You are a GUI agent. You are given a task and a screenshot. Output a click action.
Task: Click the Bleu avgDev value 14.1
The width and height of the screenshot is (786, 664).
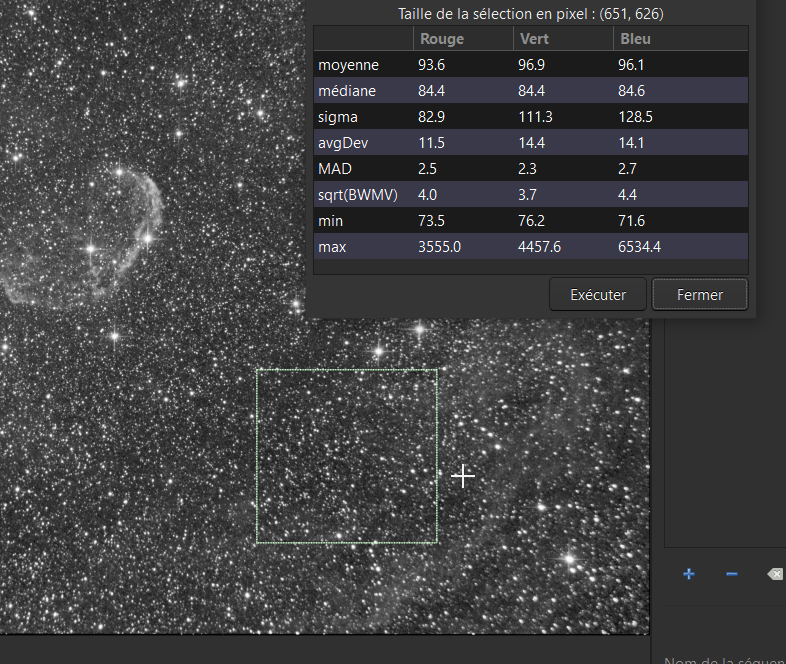(x=631, y=143)
